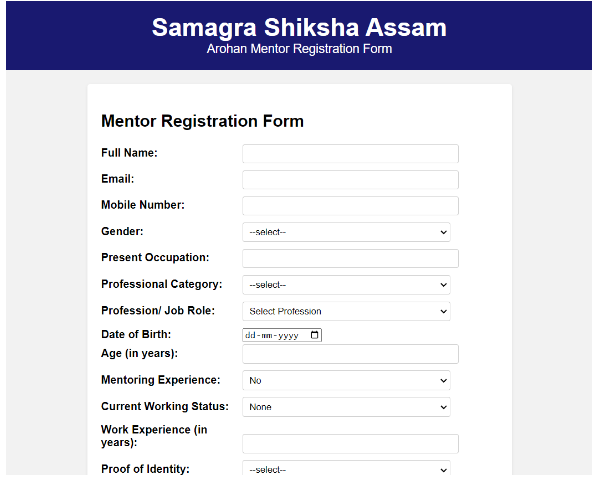
Task: Open the Date of Birth calendar picker icon
Action: point(314,335)
